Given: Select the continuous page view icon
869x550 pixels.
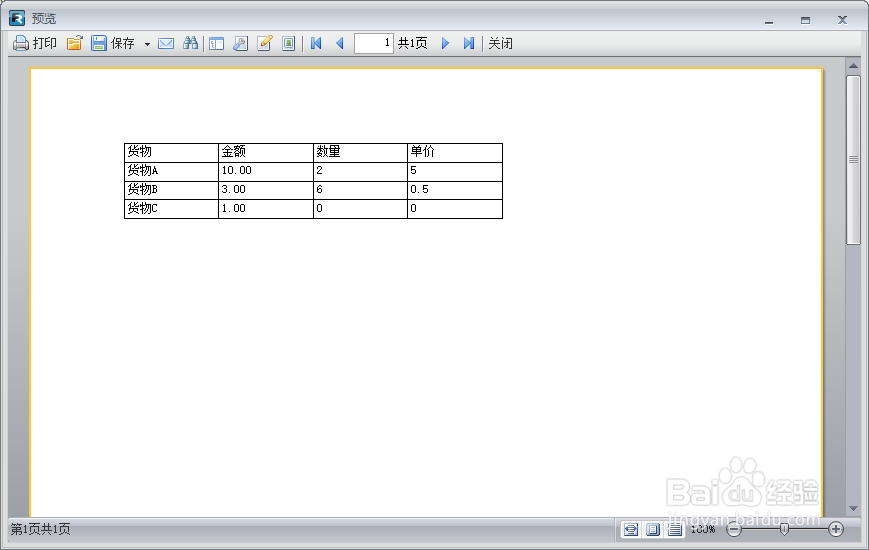Looking at the screenshot, I should pyautogui.click(x=674, y=529).
